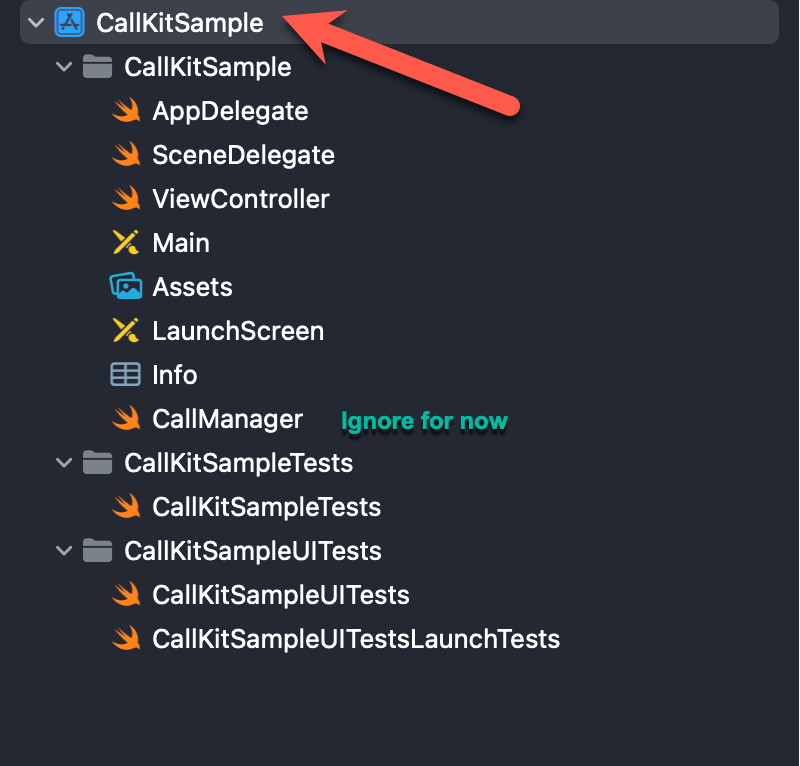Image resolution: width=800 pixels, height=766 pixels.
Task: Click the Main storyboard icon
Action: tap(126, 242)
